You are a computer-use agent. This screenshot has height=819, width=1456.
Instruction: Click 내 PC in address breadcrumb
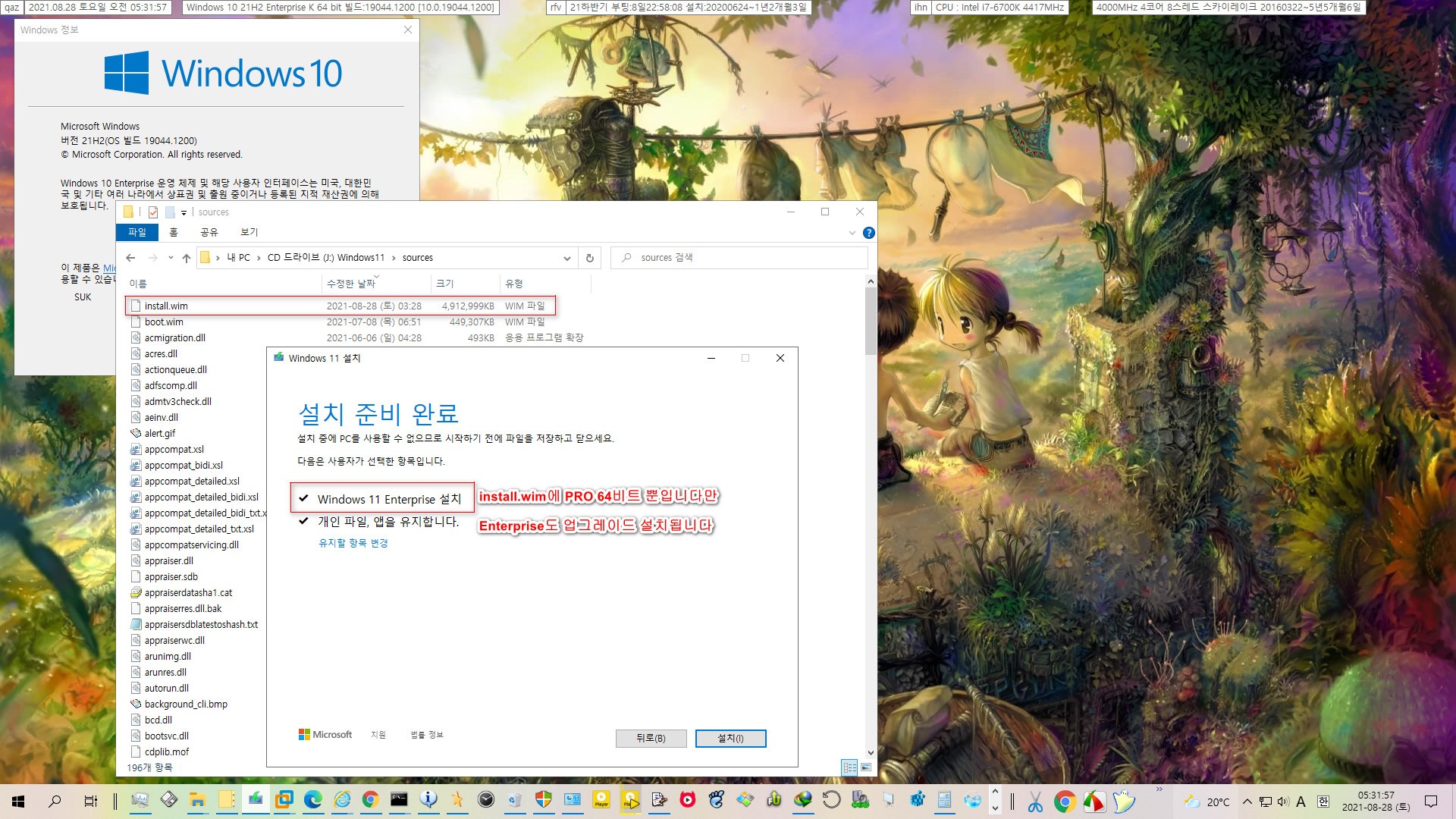pyautogui.click(x=239, y=258)
